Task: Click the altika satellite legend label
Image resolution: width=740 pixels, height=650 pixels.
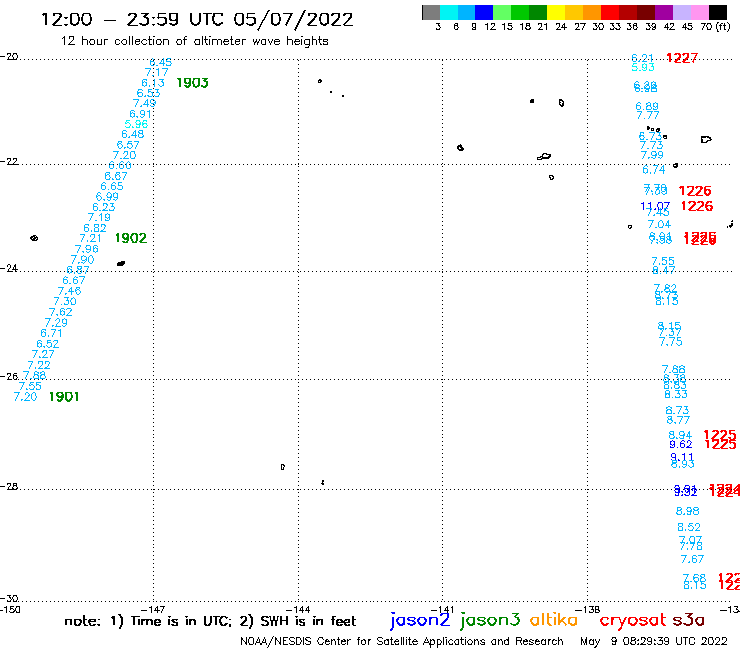Action: [x=554, y=619]
